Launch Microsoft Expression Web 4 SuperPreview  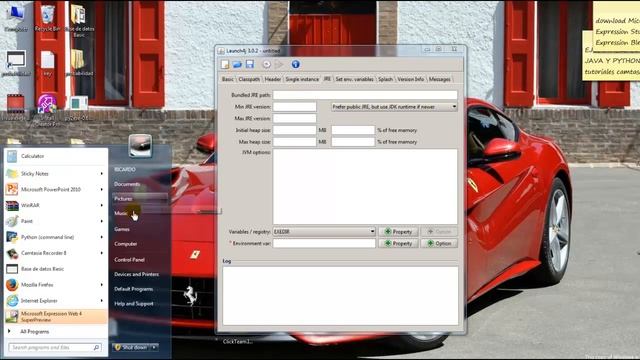[56, 317]
